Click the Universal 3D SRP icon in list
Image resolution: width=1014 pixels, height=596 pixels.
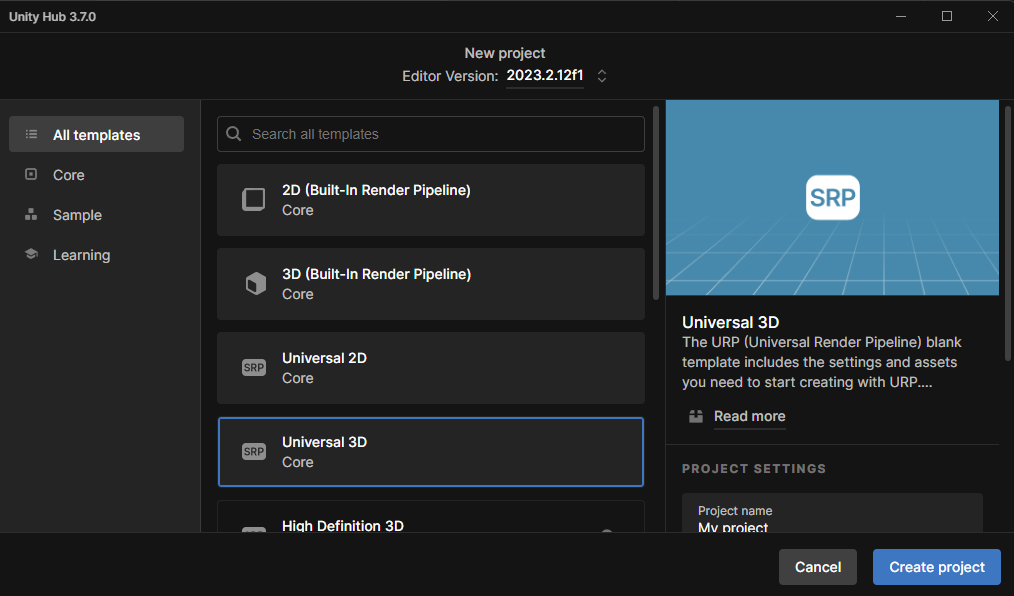coord(254,451)
